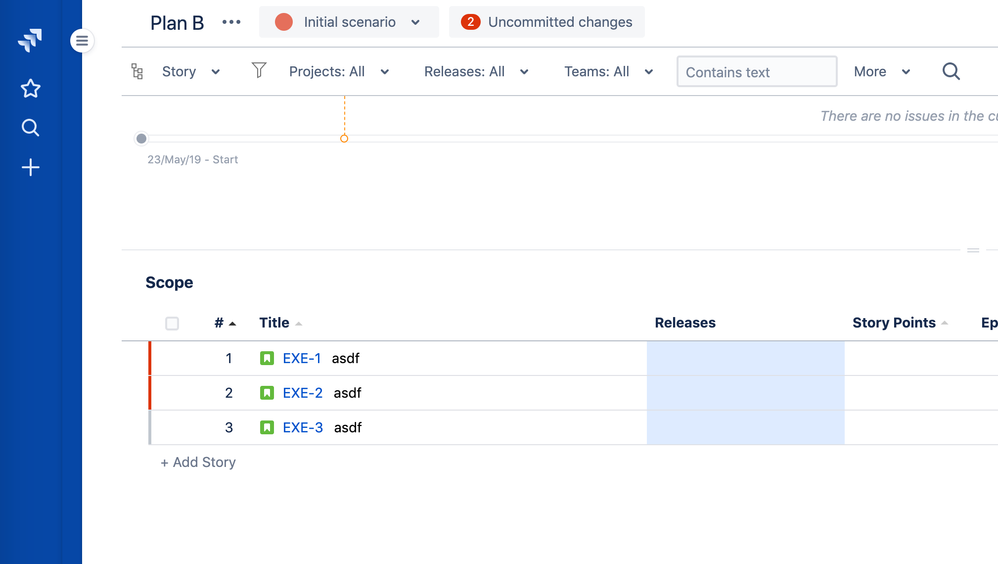The image size is (998, 564).
Task: Expand the Projects: All filter
Action: (339, 71)
